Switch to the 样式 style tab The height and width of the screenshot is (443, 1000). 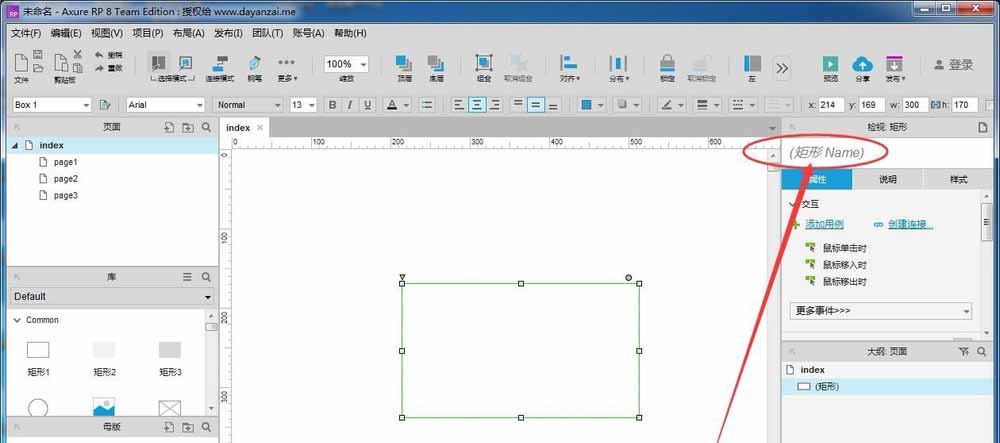click(957, 180)
